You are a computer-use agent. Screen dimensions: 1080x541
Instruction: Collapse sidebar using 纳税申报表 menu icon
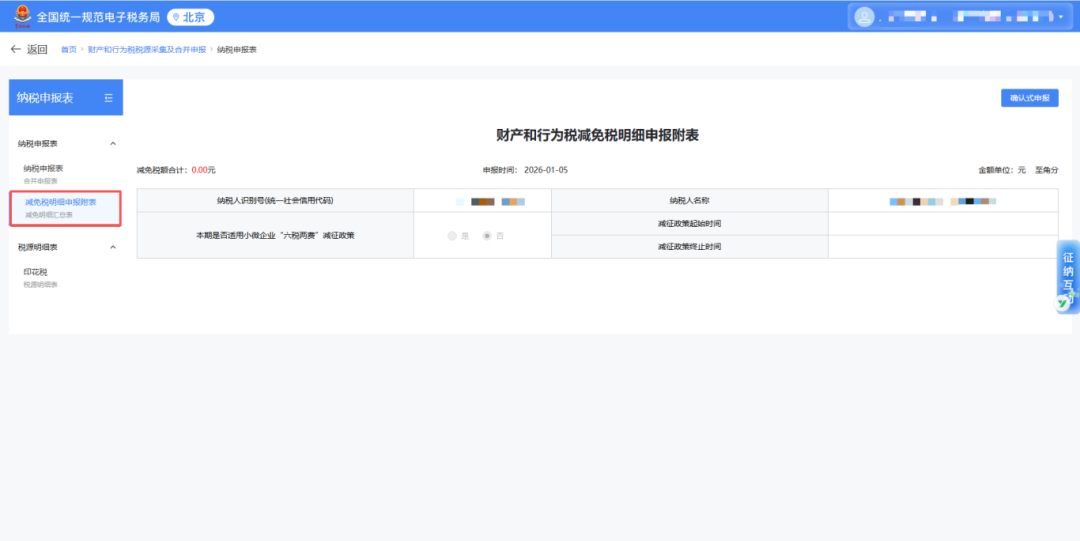[x=108, y=98]
